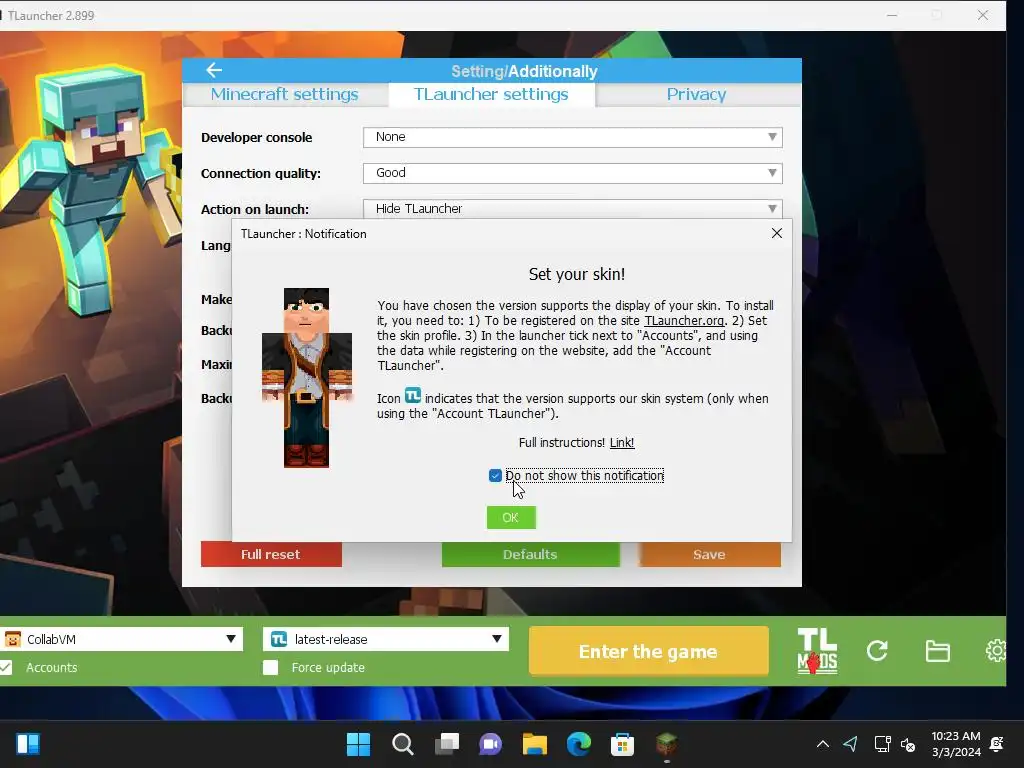Enable Force update checkbox

270,667
